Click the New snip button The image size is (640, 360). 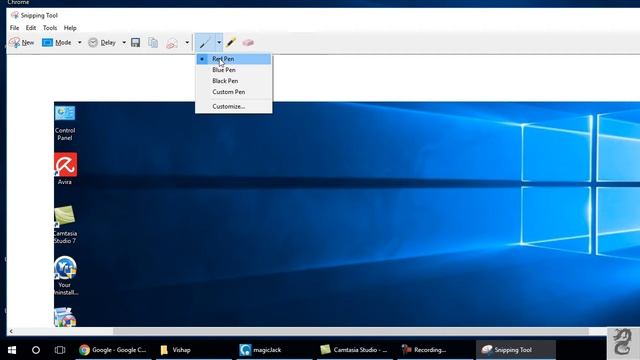pyautogui.click(x=22, y=42)
